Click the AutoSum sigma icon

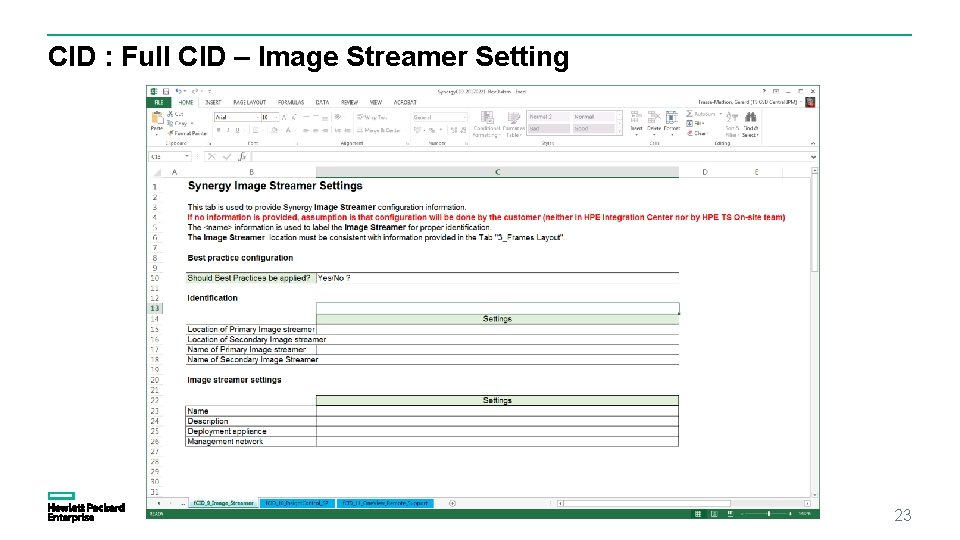(x=689, y=114)
